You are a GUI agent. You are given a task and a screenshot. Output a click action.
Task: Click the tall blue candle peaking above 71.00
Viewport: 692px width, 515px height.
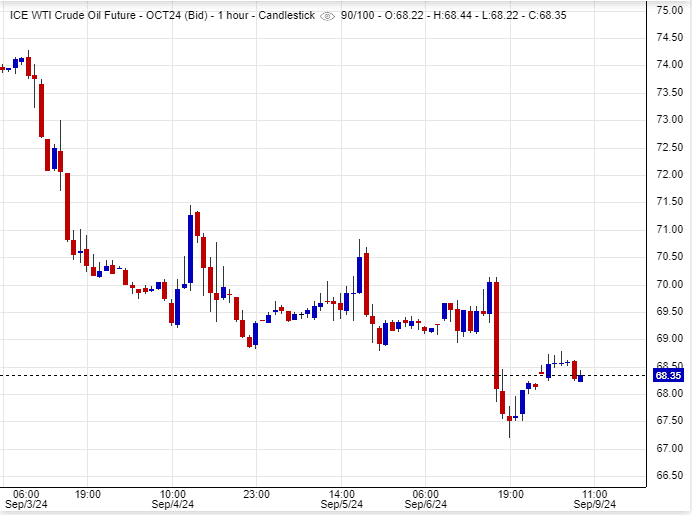point(190,250)
